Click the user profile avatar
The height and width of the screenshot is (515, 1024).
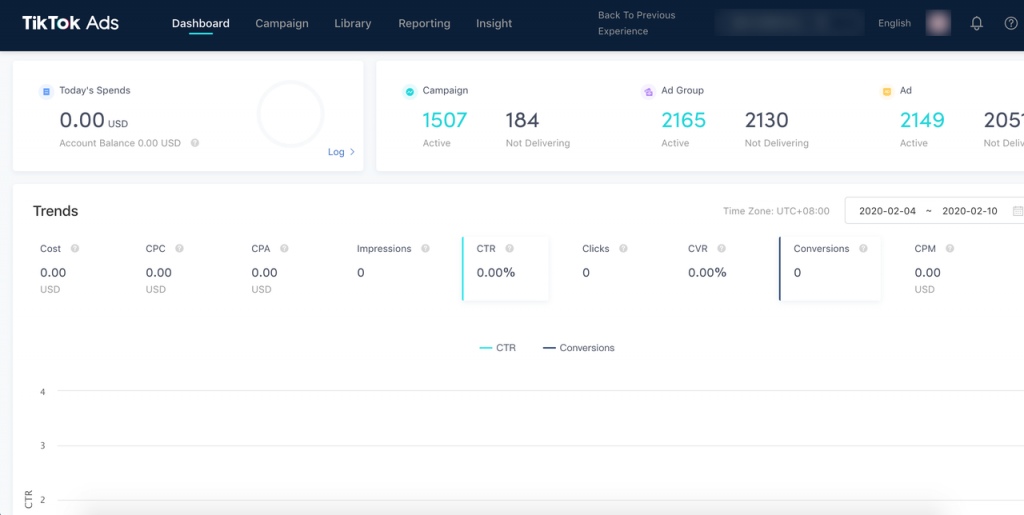click(938, 23)
